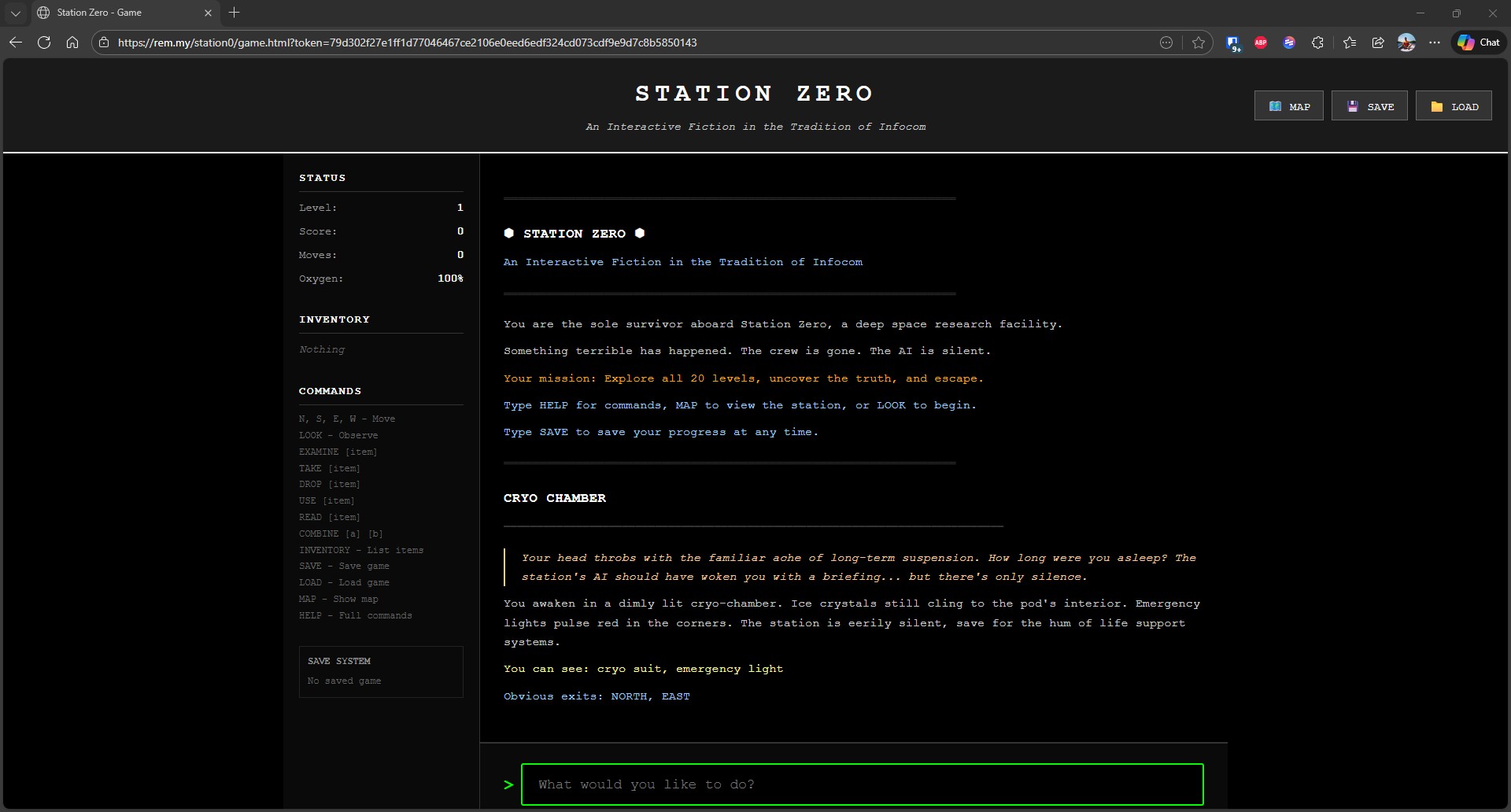This screenshot has width=1511, height=812.
Task: Expand the tab search dropdown chevron
Action: click(15, 13)
